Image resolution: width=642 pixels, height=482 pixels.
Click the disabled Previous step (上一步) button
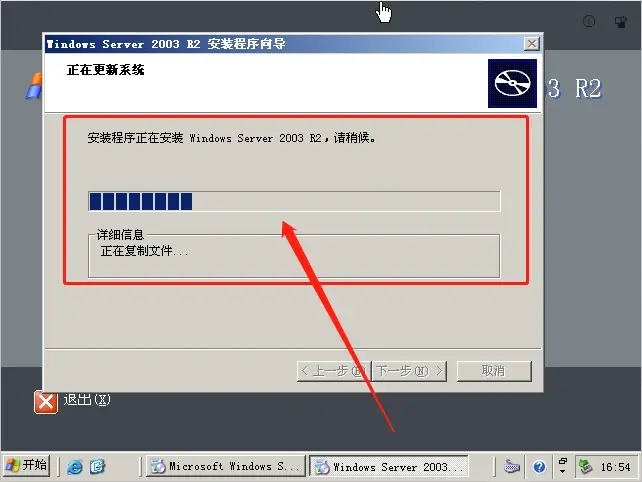coord(334,371)
